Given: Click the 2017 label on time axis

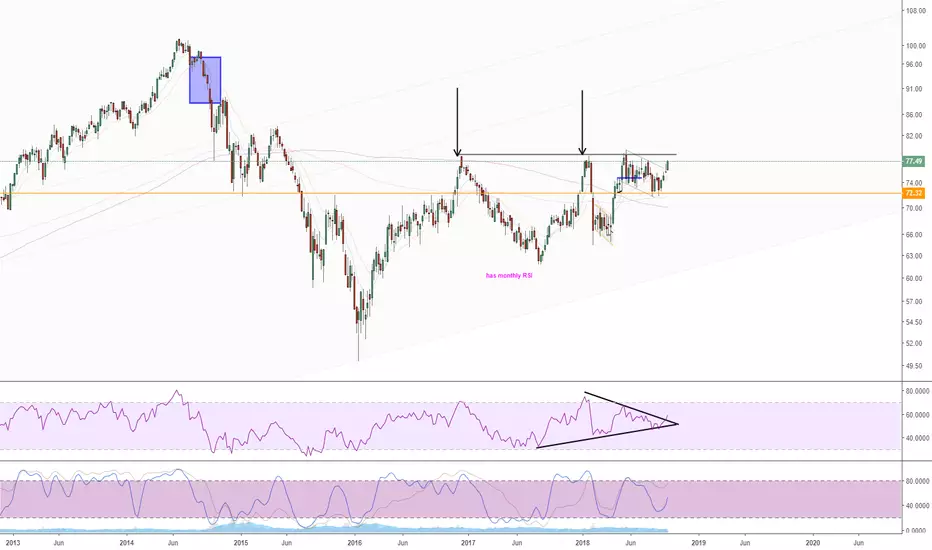Looking at the screenshot, I should click(x=468, y=543).
